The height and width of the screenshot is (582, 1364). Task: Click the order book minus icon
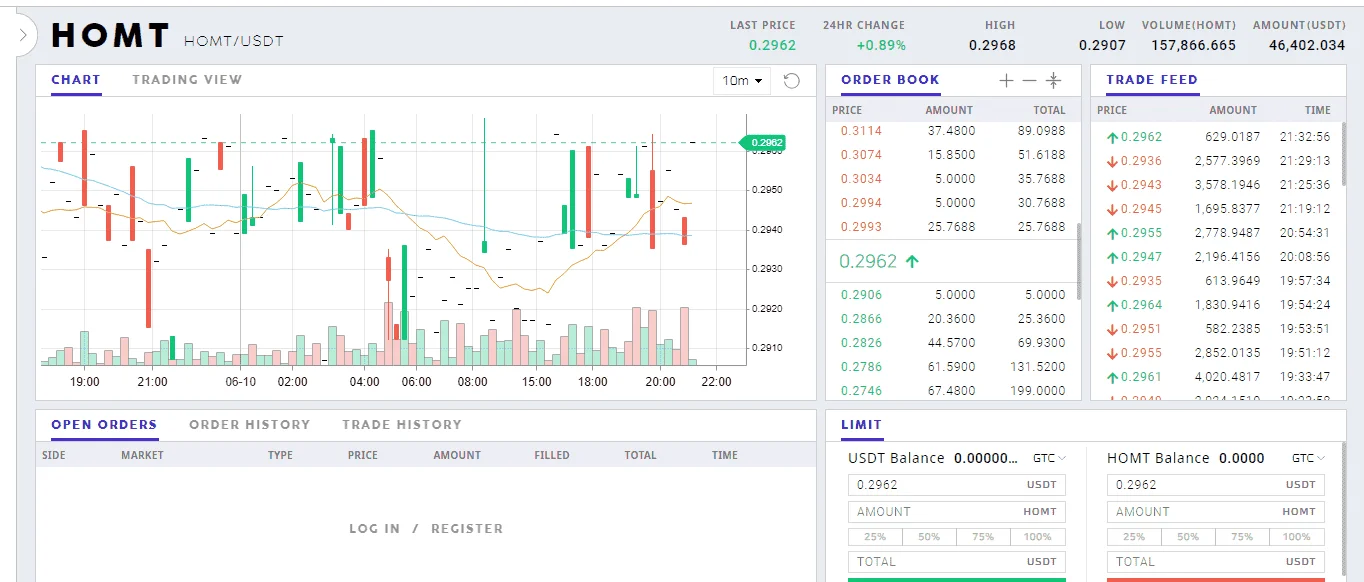[1030, 80]
